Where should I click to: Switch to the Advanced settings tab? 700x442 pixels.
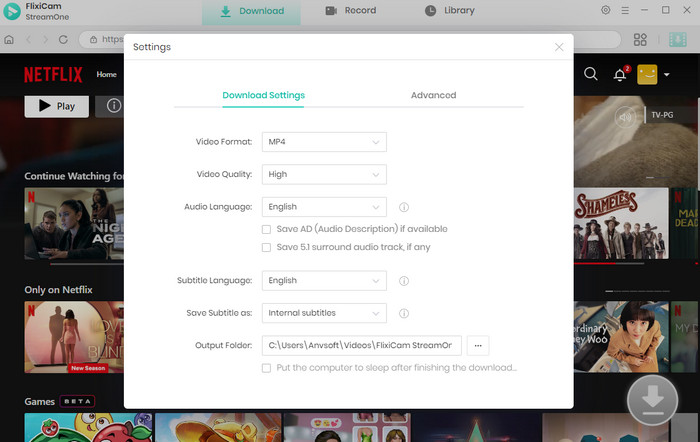(x=433, y=95)
